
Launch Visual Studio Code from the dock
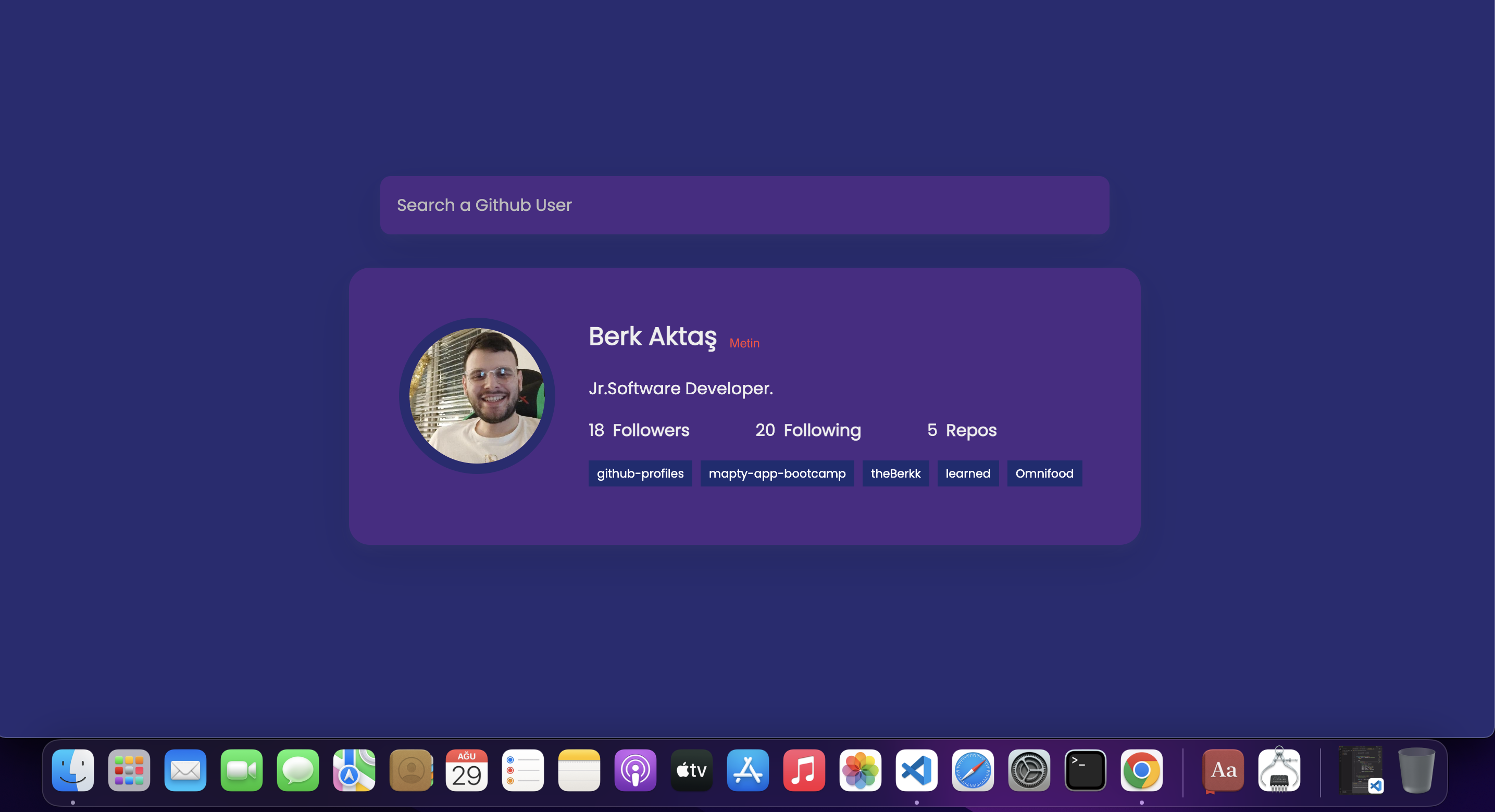click(x=916, y=770)
